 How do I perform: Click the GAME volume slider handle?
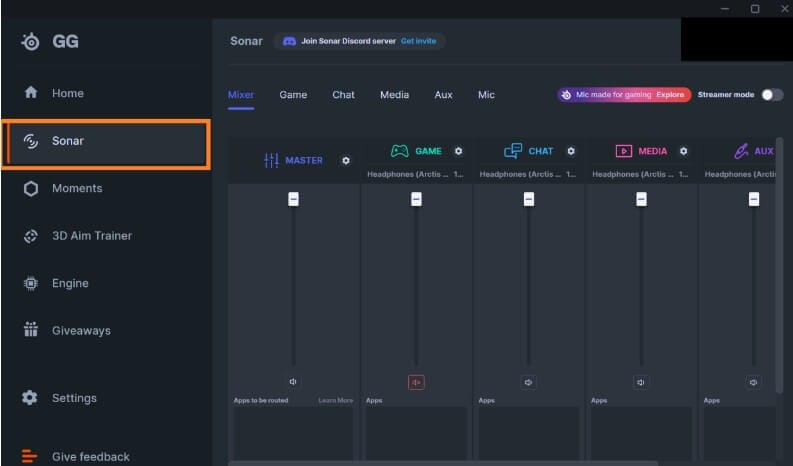(x=416, y=199)
